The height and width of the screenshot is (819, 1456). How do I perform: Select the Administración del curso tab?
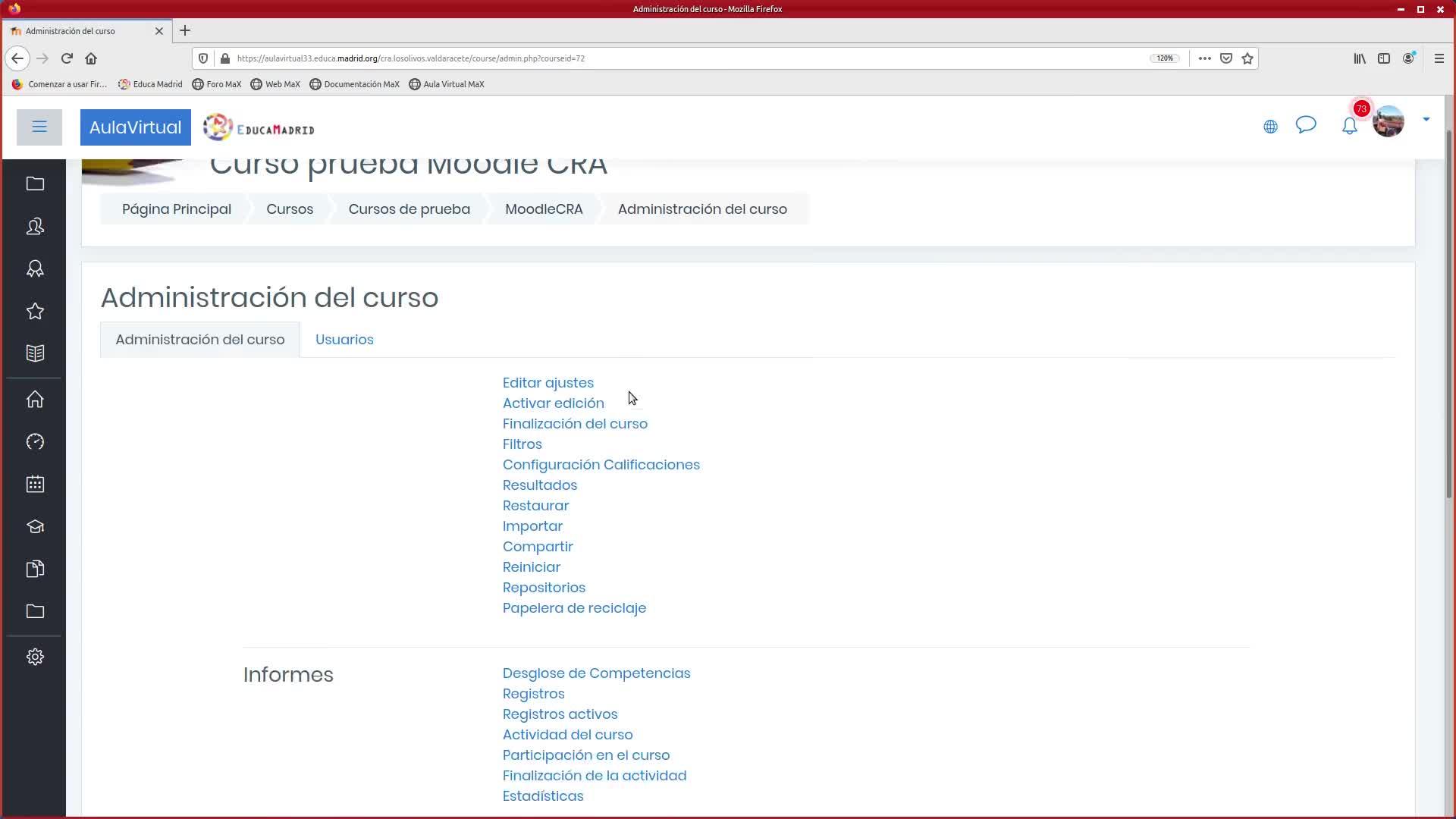click(200, 340)
